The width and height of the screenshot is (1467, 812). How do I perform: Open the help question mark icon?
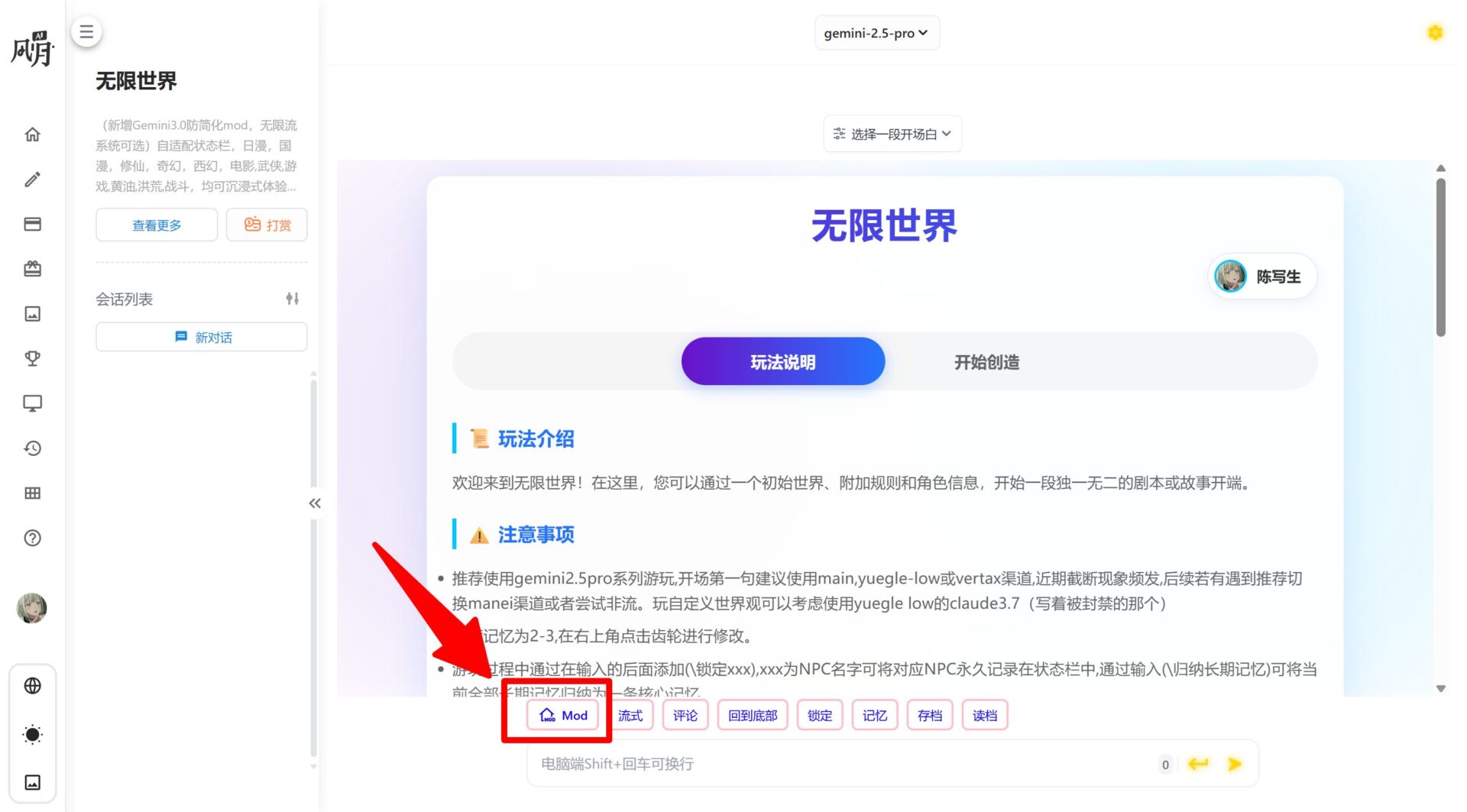(33, 539)
